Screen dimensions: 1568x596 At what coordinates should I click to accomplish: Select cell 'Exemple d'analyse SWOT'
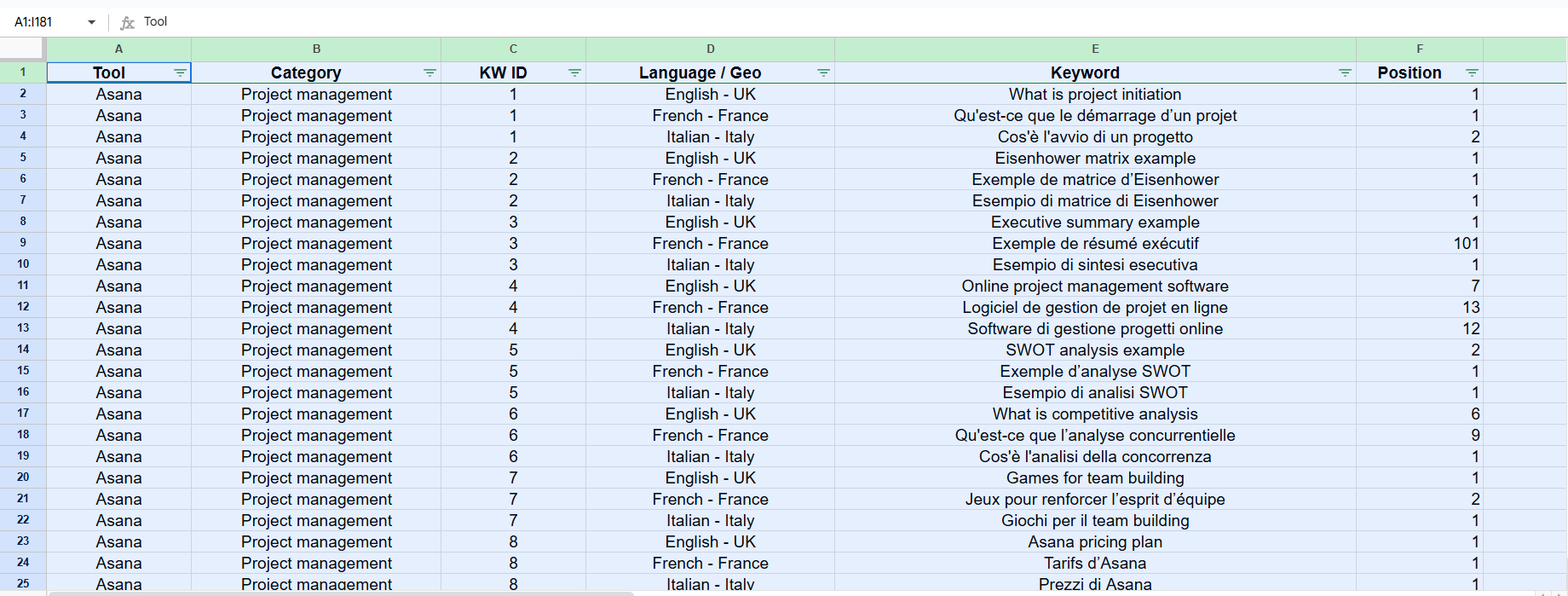(1095, 371)
